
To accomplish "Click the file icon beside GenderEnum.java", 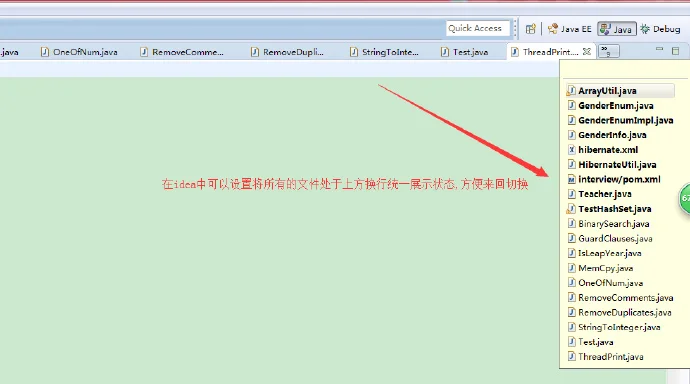I will click(571, 106).
